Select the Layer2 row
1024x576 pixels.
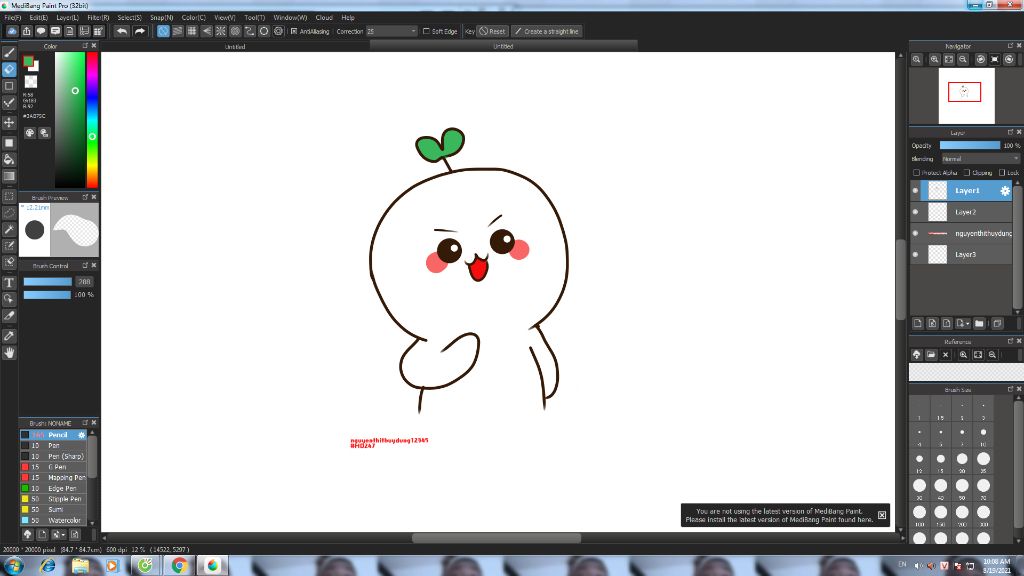tap(961, 212)
